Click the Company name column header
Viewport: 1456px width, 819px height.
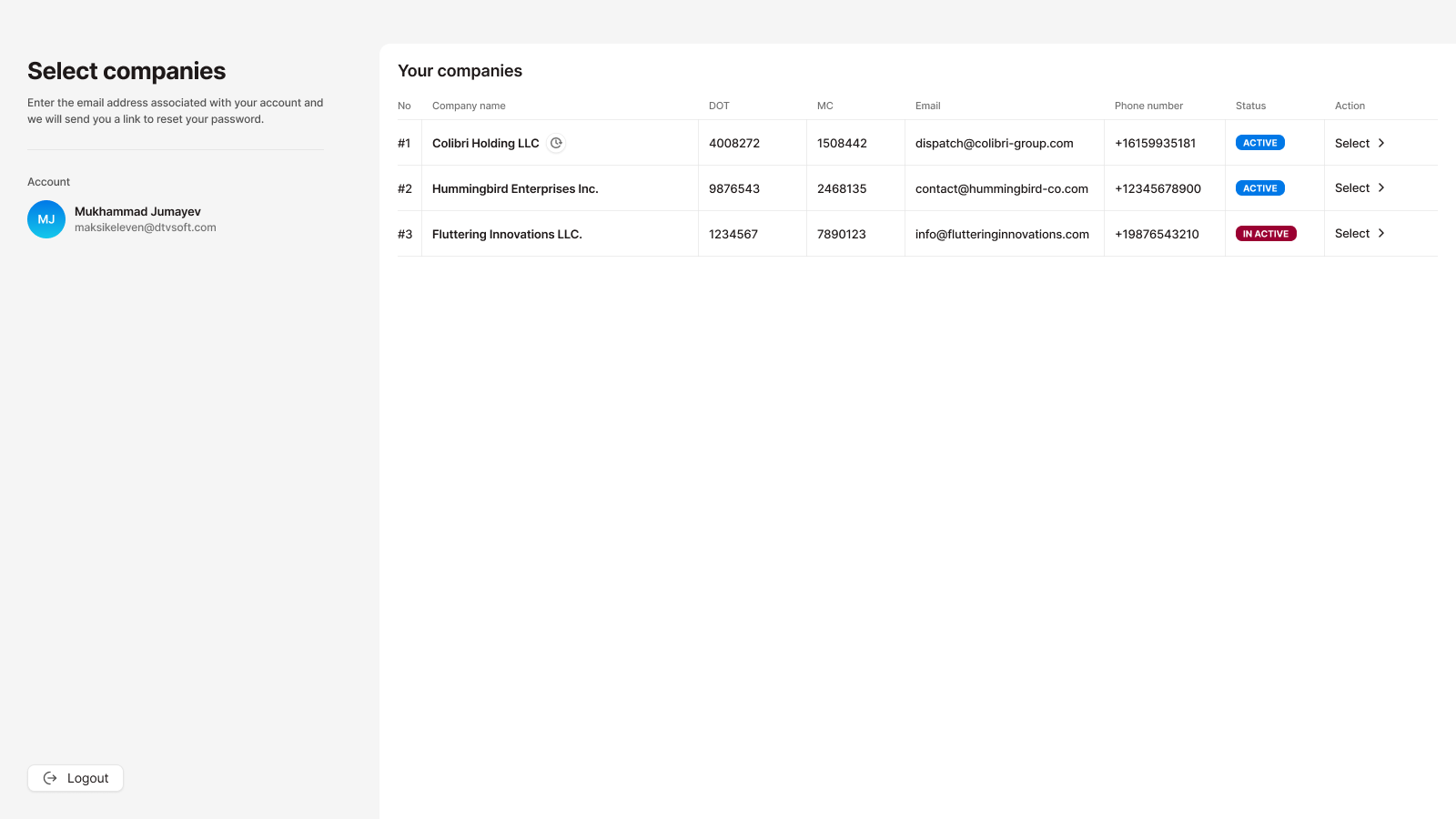469,106
